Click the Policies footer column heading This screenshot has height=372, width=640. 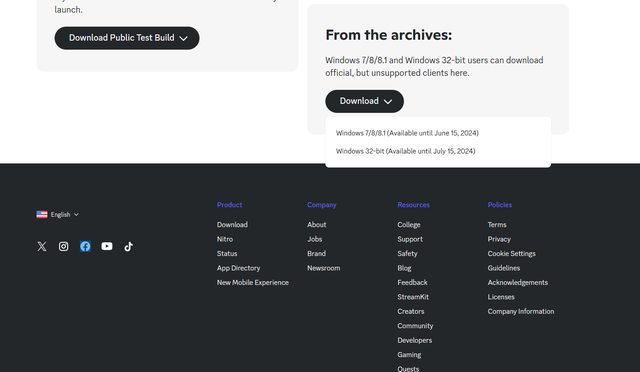pos(500,205)
